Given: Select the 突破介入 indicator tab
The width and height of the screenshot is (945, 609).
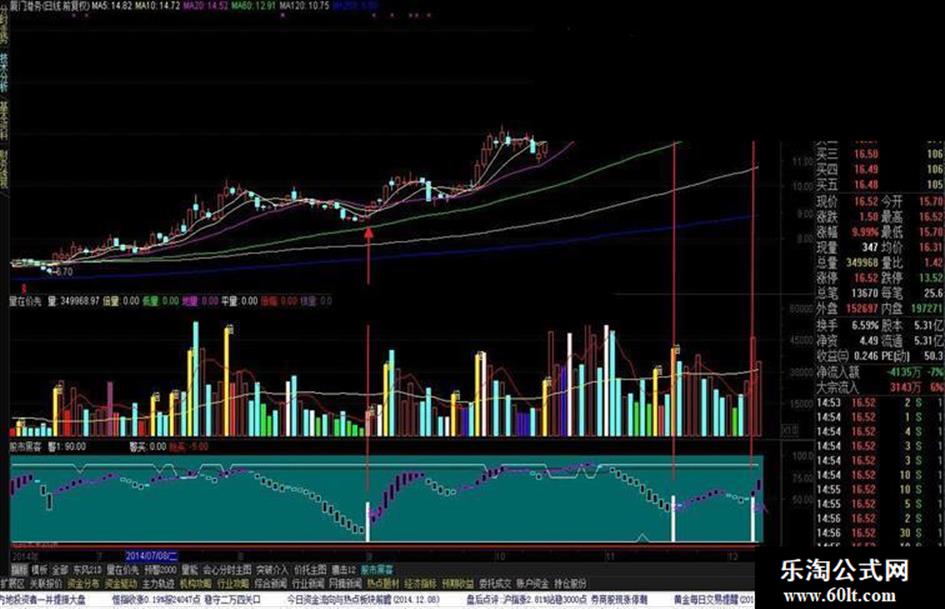Looking at the screenshot, I should tap(272, 570).
